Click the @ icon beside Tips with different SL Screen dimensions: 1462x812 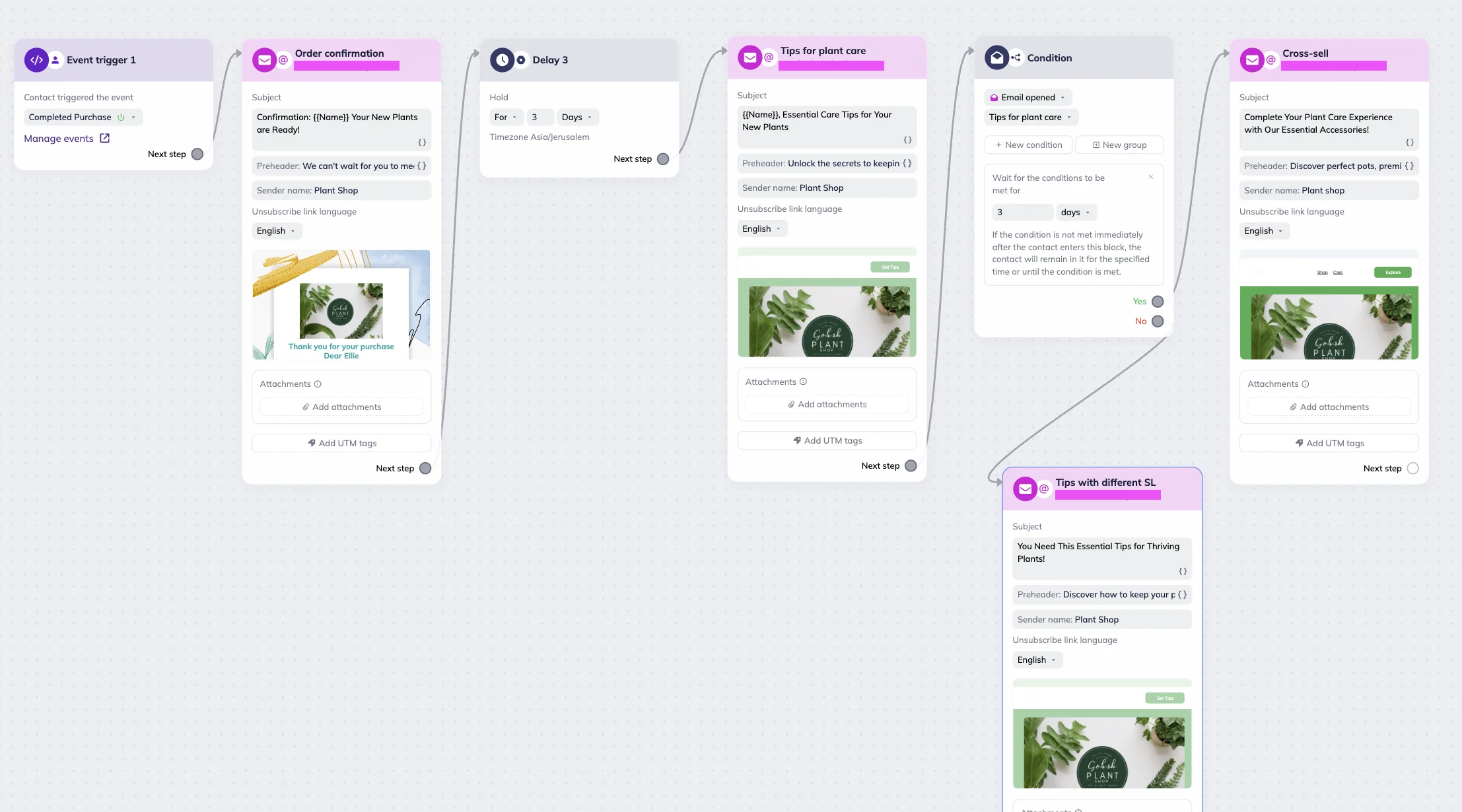pos(1044,489)
